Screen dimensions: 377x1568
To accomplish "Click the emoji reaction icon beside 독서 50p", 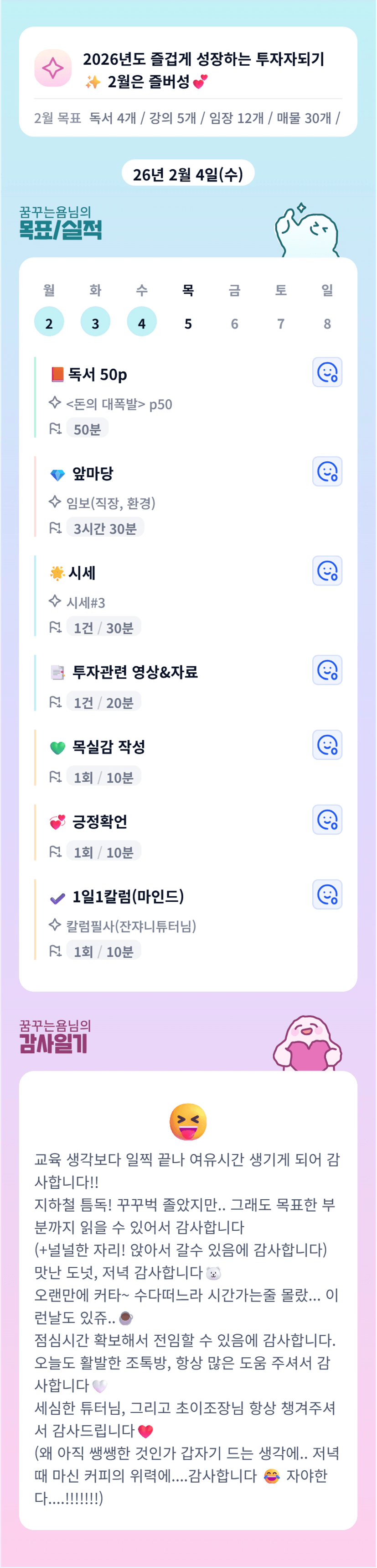I will pos(327,372).
